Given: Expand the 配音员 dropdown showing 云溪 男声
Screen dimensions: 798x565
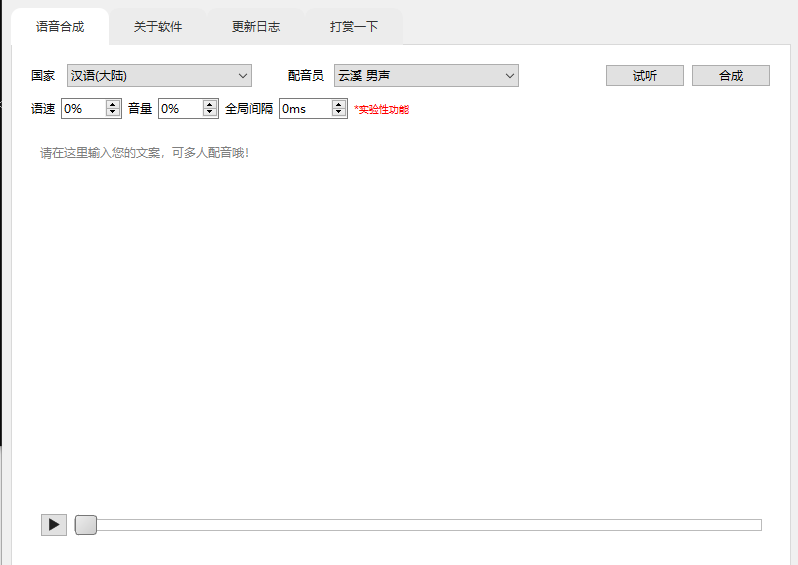Looking at the screenshot, I should coord(426,76).
